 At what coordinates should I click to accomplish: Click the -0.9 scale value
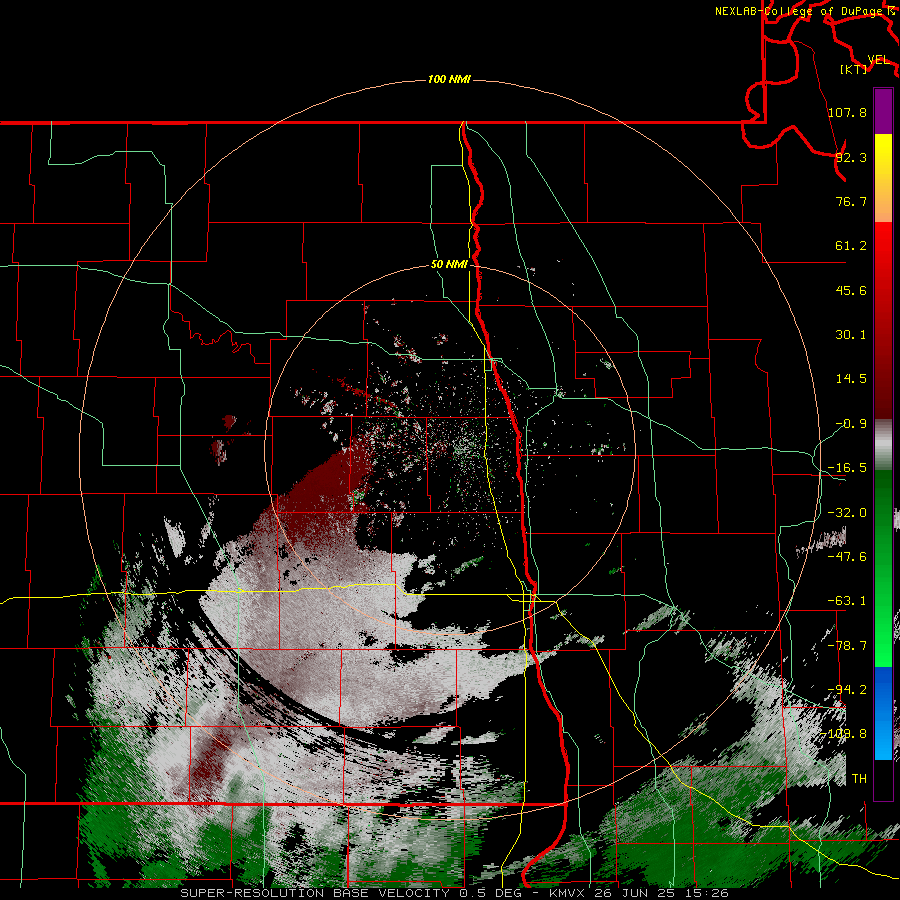click(x=851, y=424)
